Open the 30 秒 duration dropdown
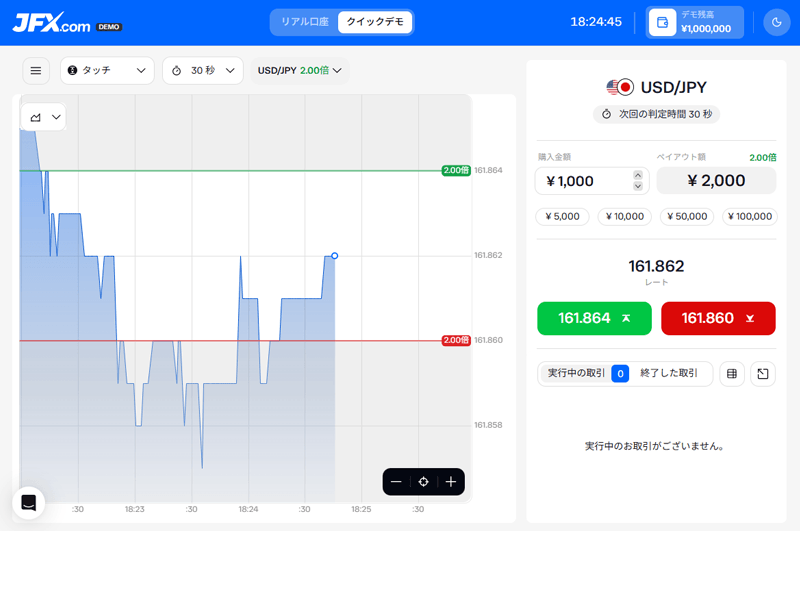 [203, 70]
